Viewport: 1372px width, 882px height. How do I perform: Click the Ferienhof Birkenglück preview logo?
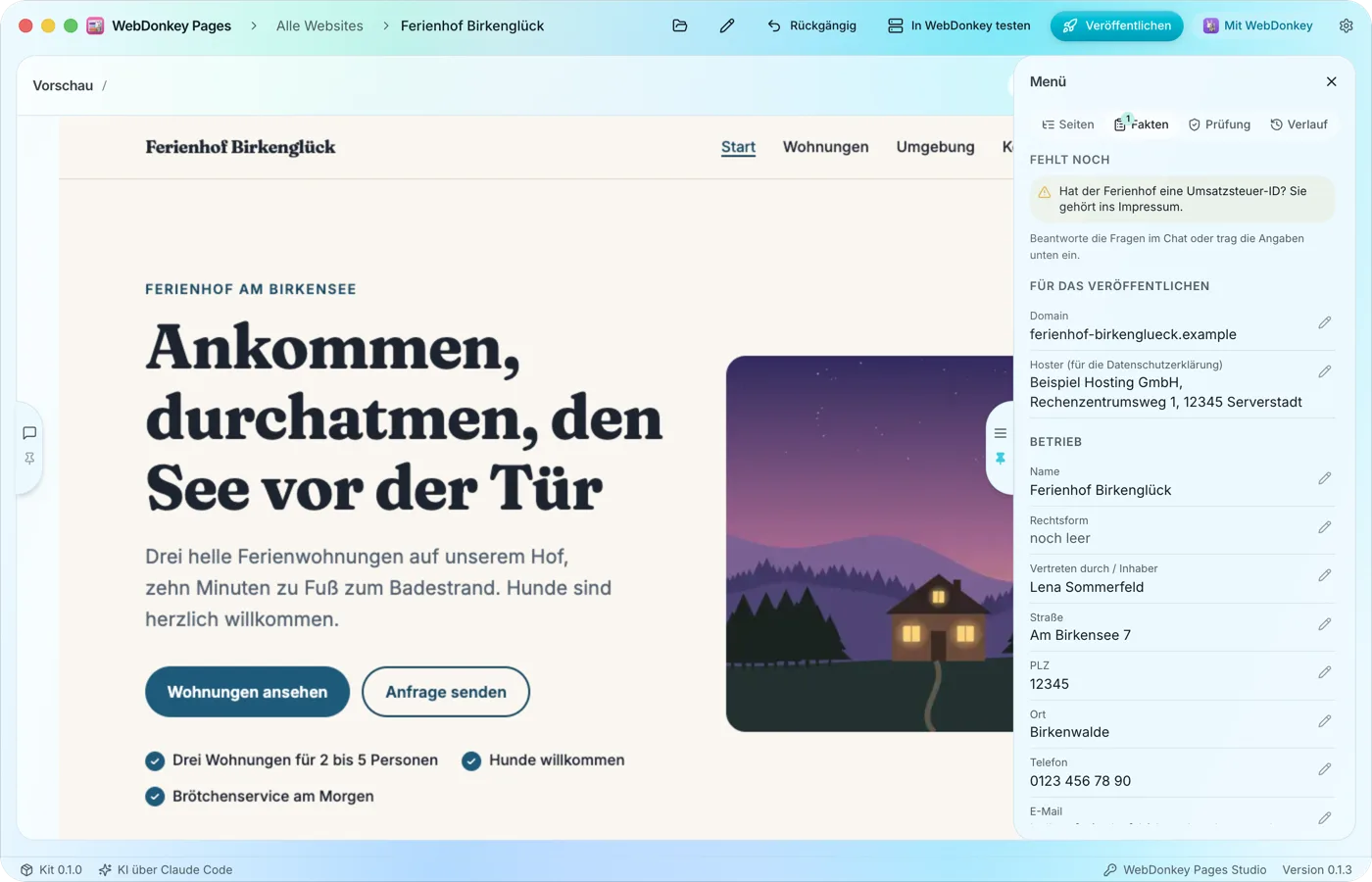click(x=240, y=147)
